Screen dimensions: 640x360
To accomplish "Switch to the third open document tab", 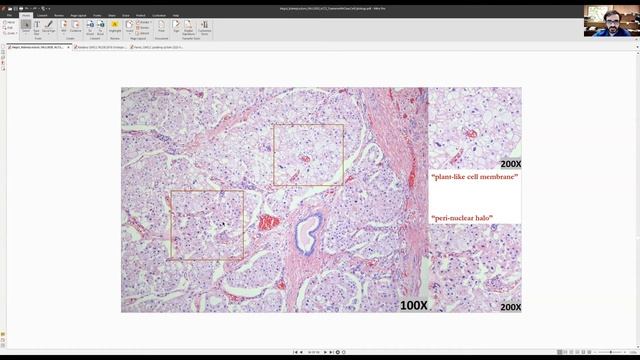I will point(156,47).
